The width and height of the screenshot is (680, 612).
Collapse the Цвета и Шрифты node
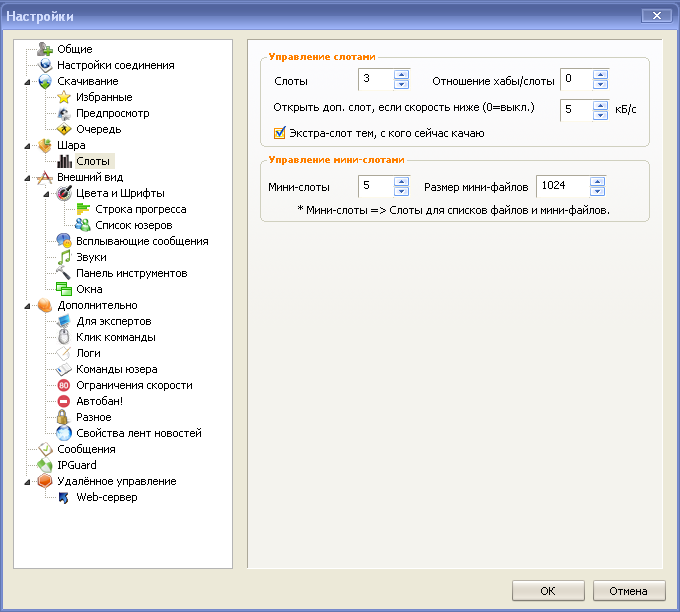coord(46,194)
